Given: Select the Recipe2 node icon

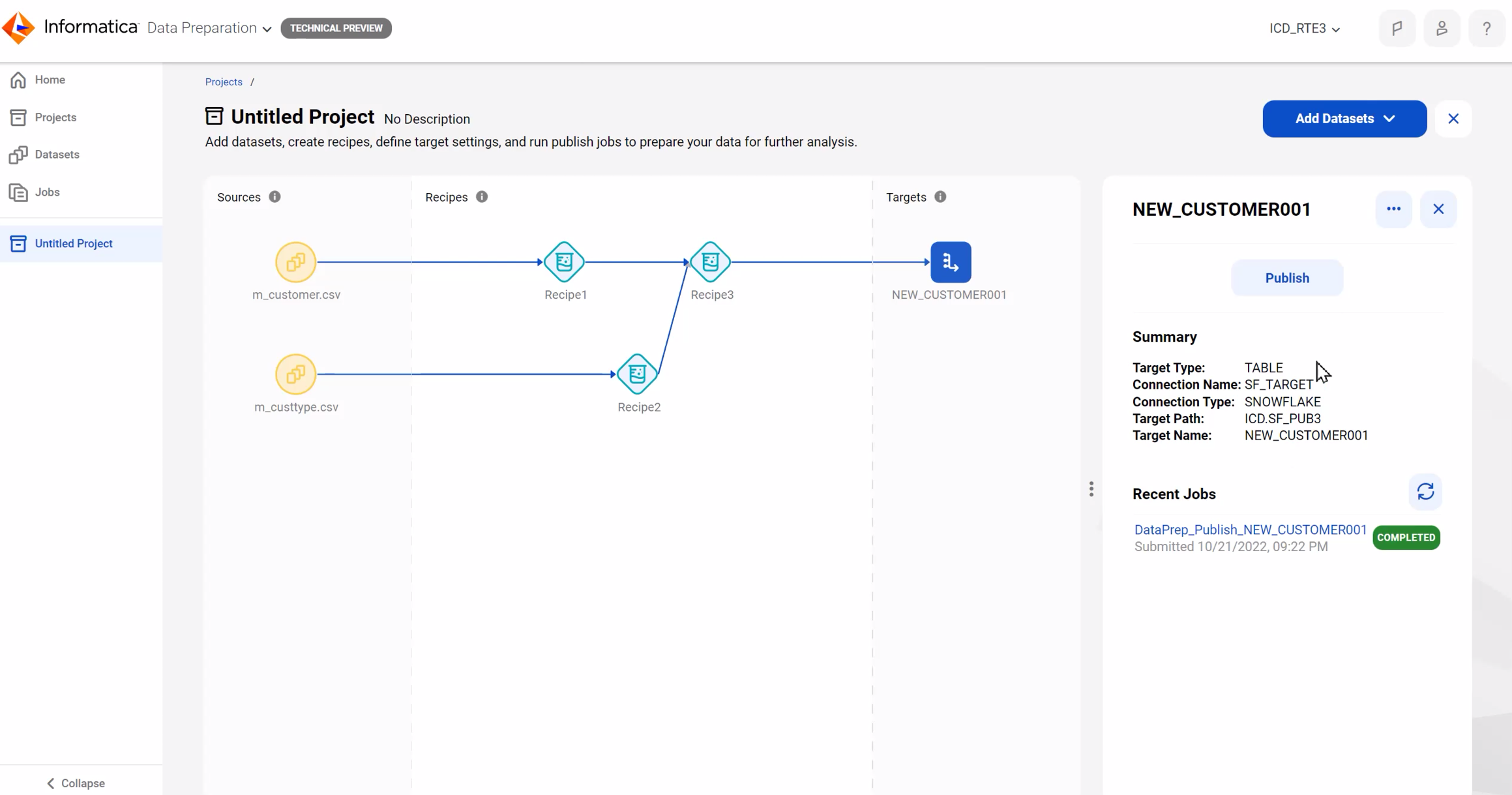Looking at the screenshot, I should [637, 374].
